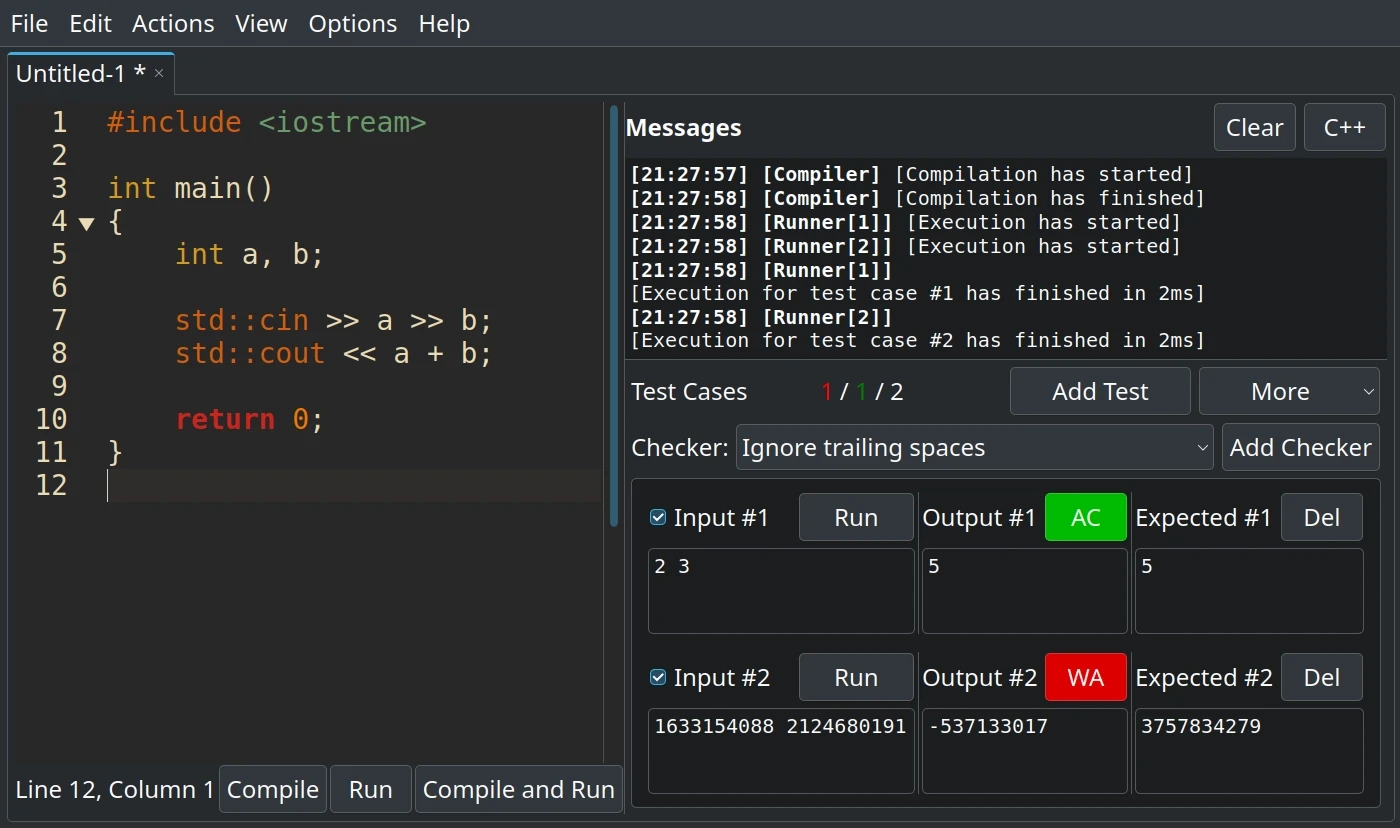Run test case #2
1400x828 pixels.
(856, 677)
